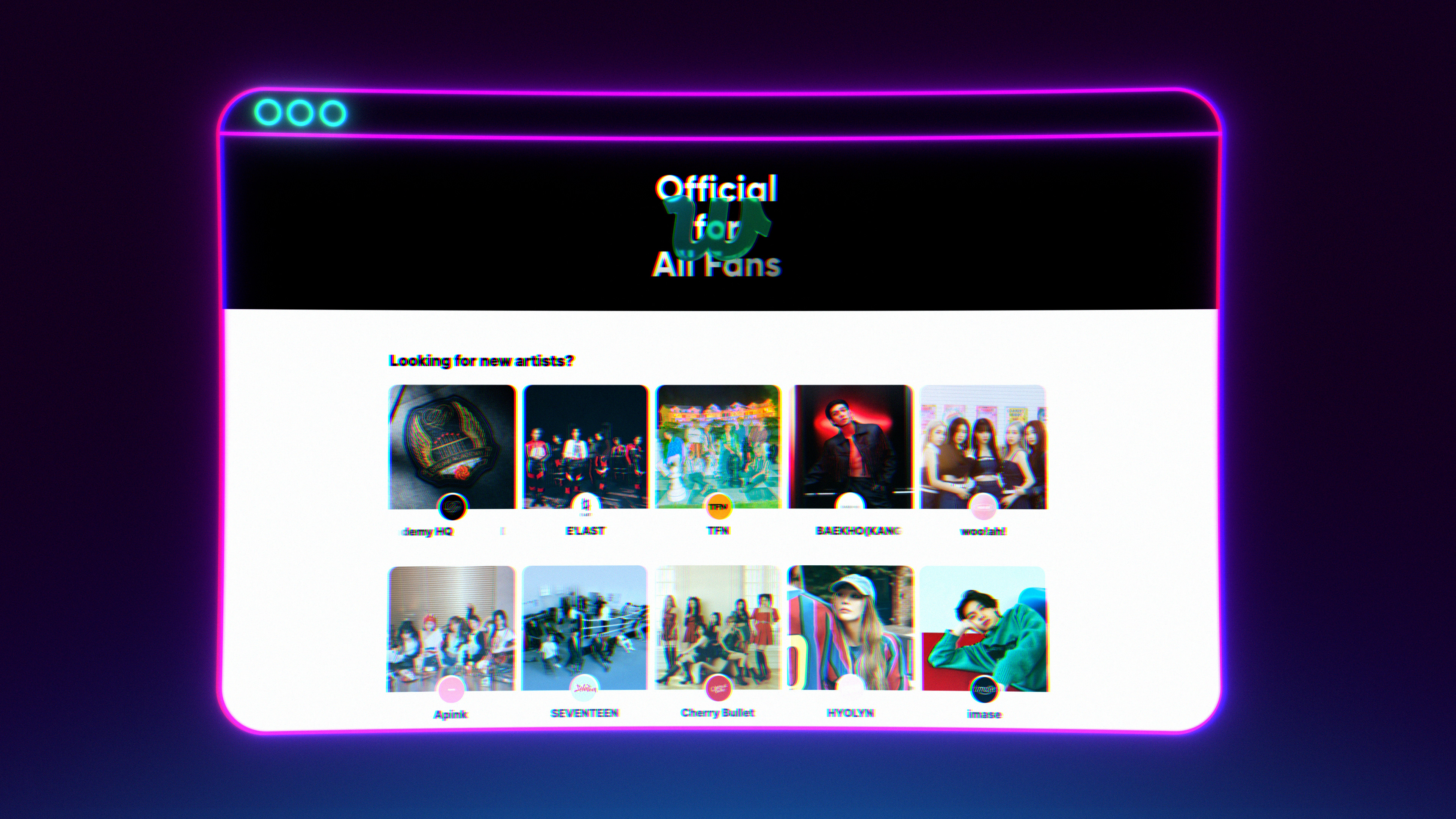Click the orange TFN logo badge

pyautogui.click(x=719, y=505)
